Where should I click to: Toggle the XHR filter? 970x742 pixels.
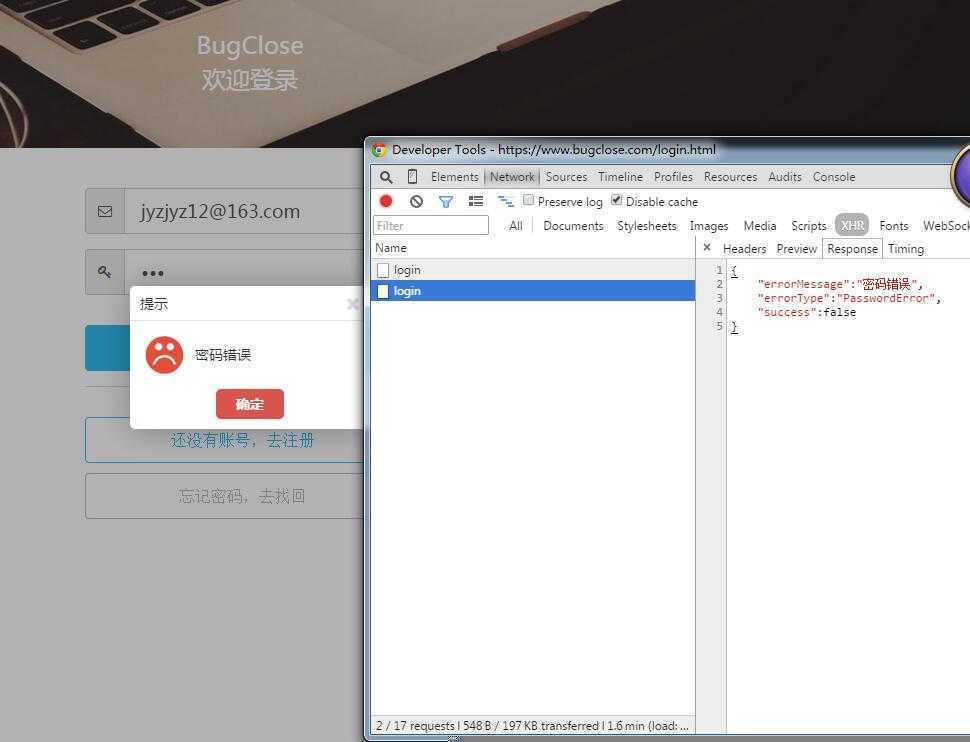click(852, 225)
